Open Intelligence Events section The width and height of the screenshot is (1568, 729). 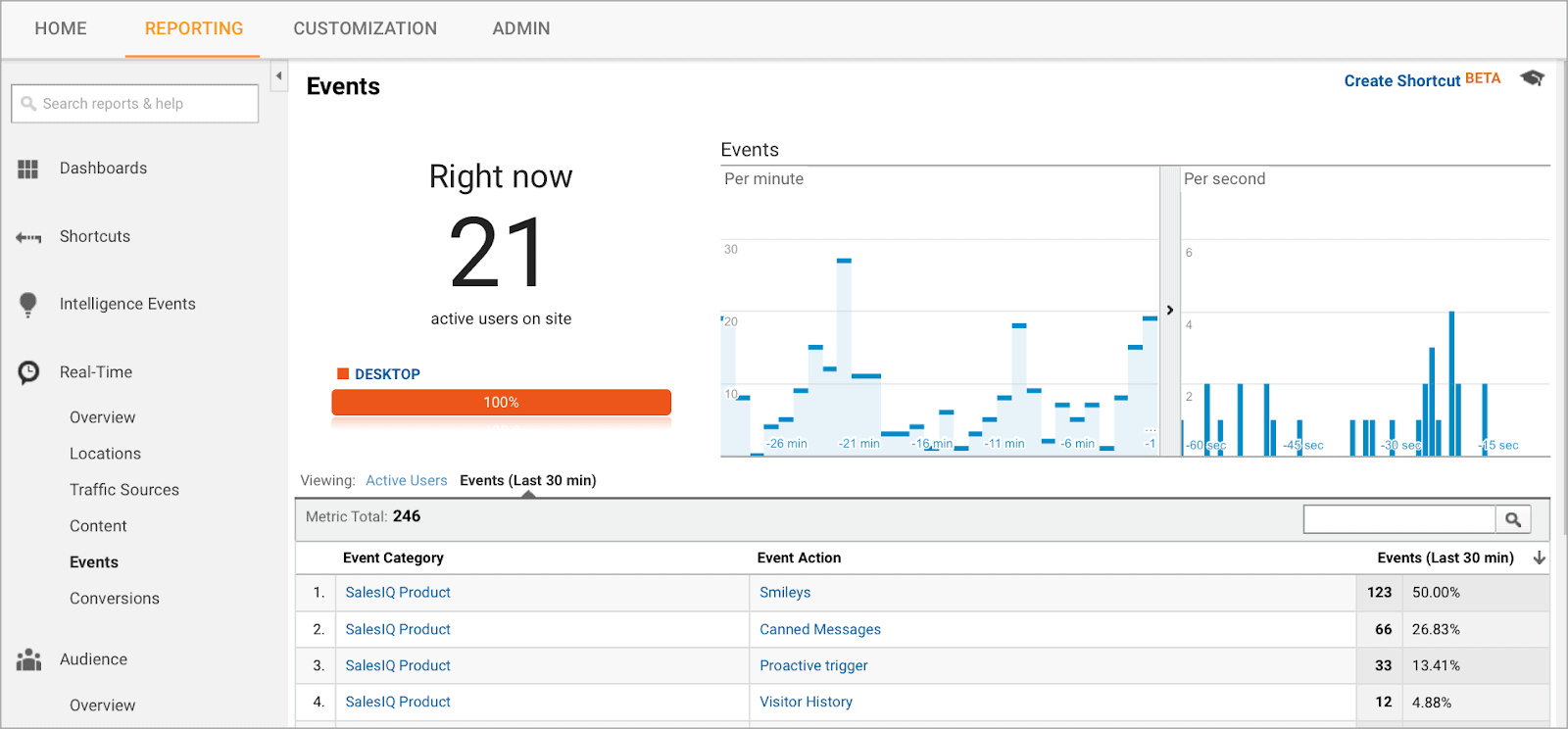click(x=127, y=304)
